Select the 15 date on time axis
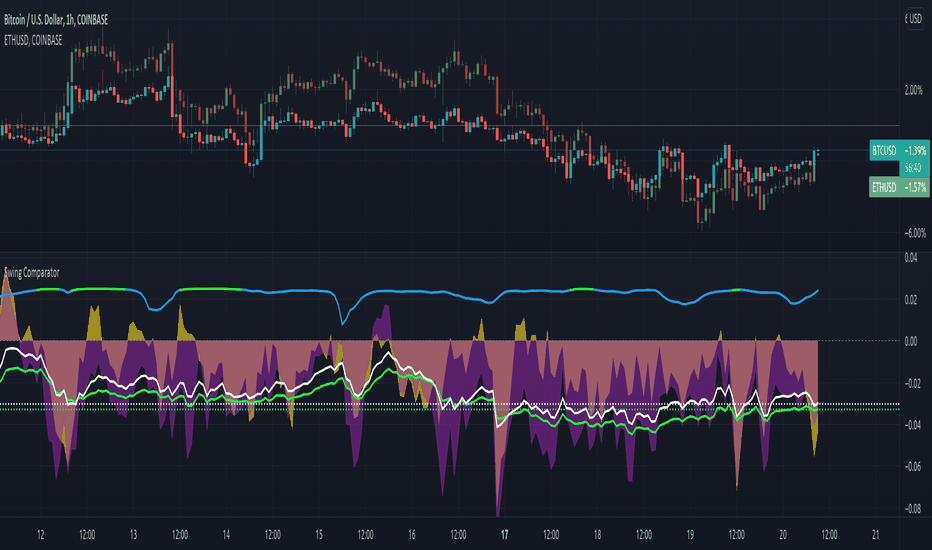Viewport: 932px width, 550px height. (x=319, y=535)
